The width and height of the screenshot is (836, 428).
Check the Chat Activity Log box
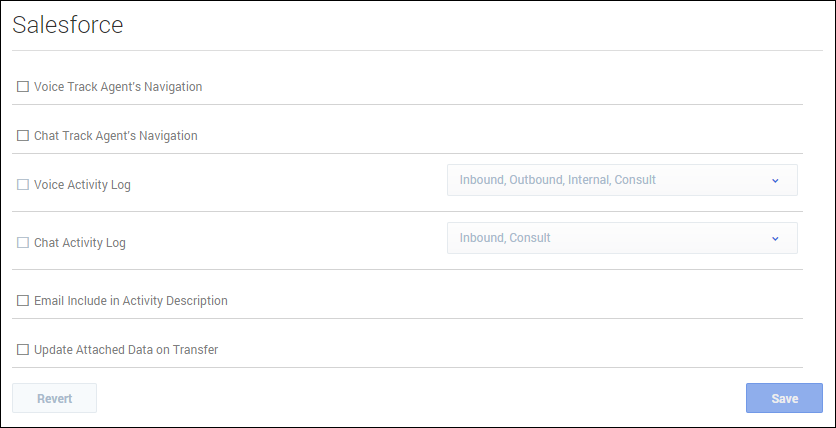pyautogui.click(x=23, y=243)
